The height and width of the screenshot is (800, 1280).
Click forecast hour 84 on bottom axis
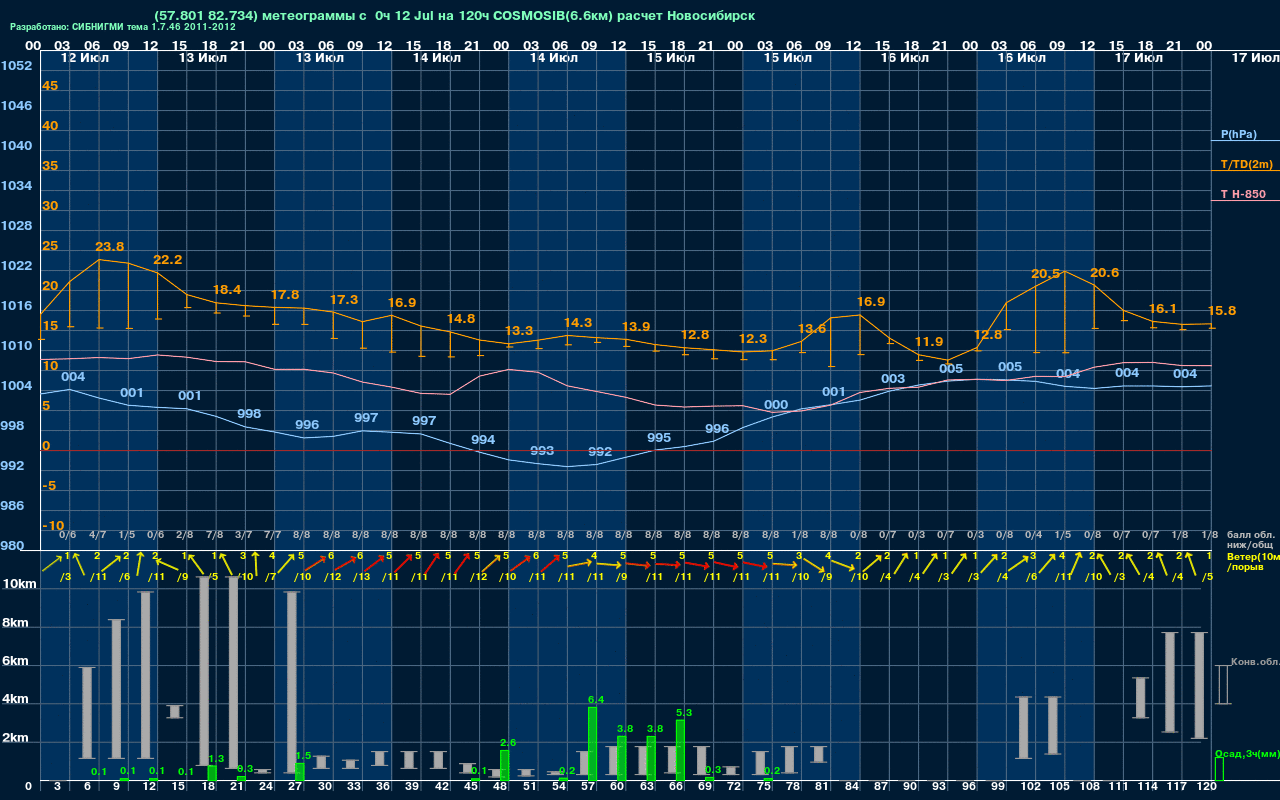pyautogui.click(x=852, y=788)
